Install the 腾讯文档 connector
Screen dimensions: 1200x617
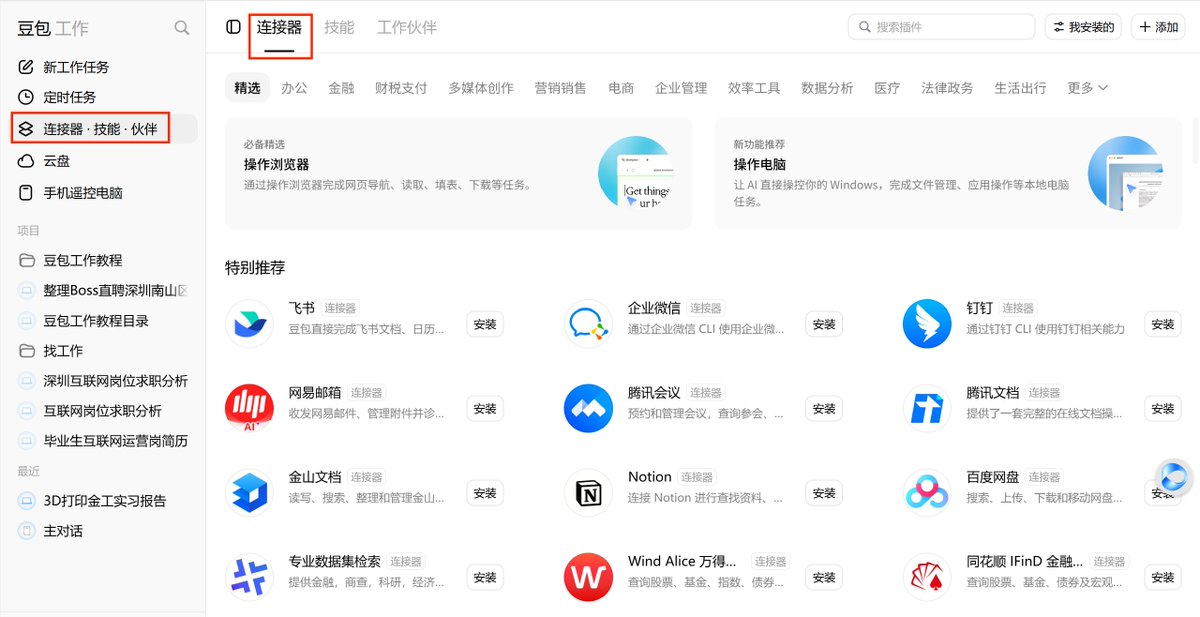[1163, 408]
